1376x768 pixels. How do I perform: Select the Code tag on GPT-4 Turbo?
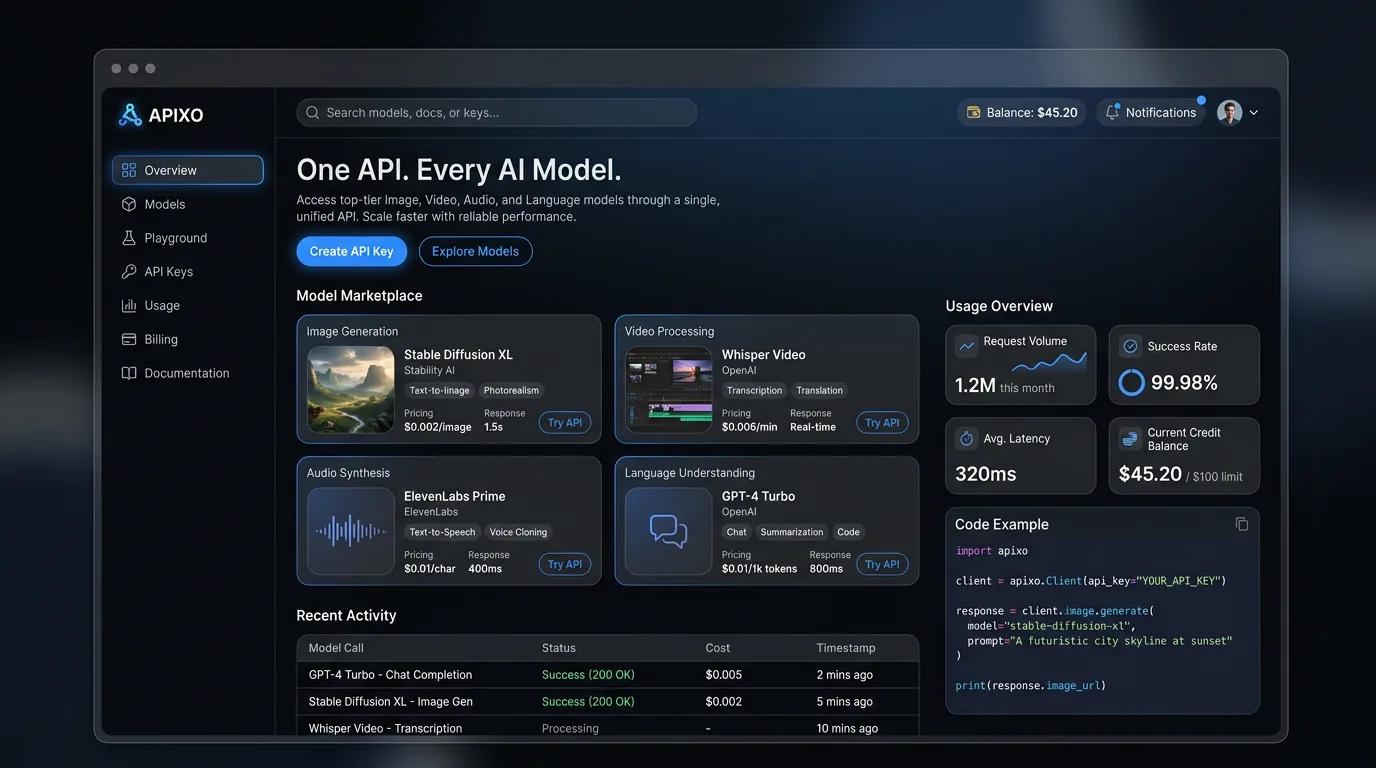(x=849, y=532)
